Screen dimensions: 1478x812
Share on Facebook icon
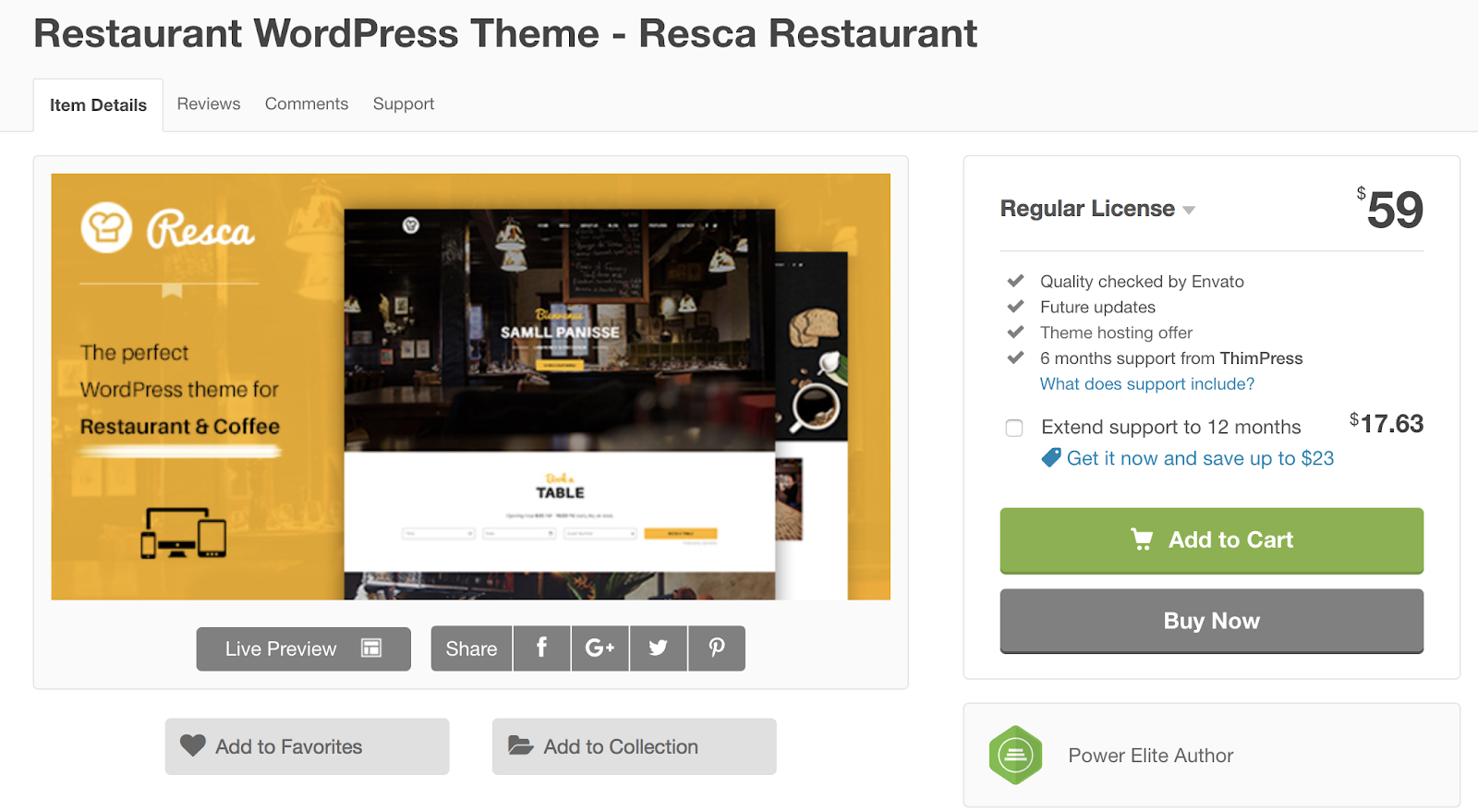542,648
